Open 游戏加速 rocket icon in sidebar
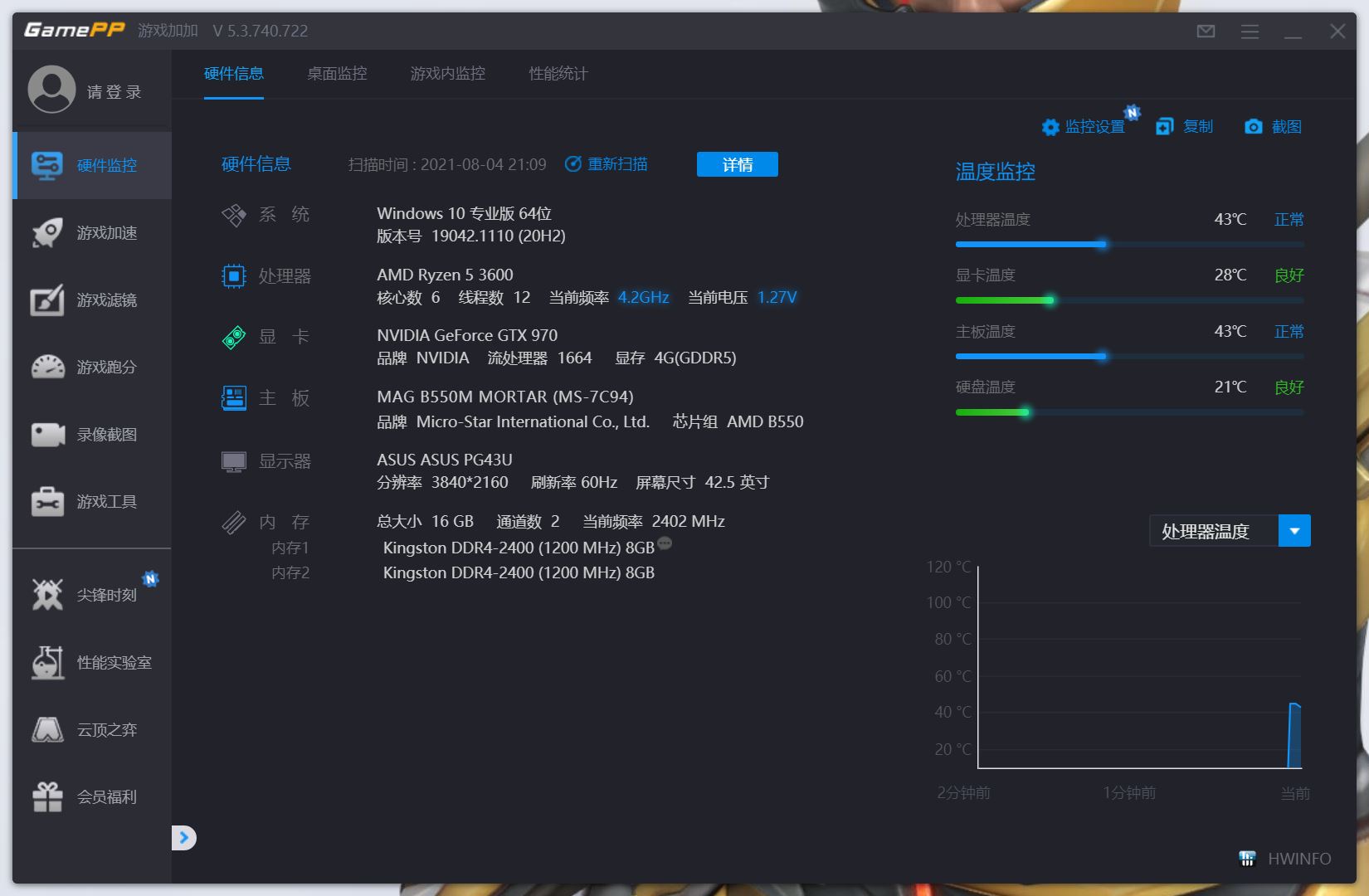 click(x=47, y=232)
